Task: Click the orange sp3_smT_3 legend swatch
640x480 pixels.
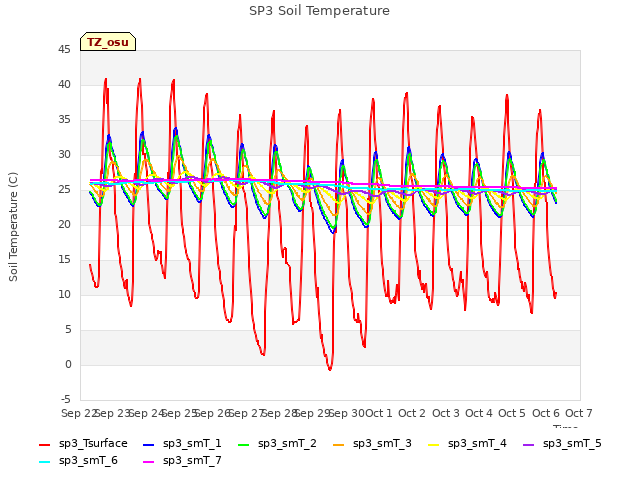Action: click(339, 444)
